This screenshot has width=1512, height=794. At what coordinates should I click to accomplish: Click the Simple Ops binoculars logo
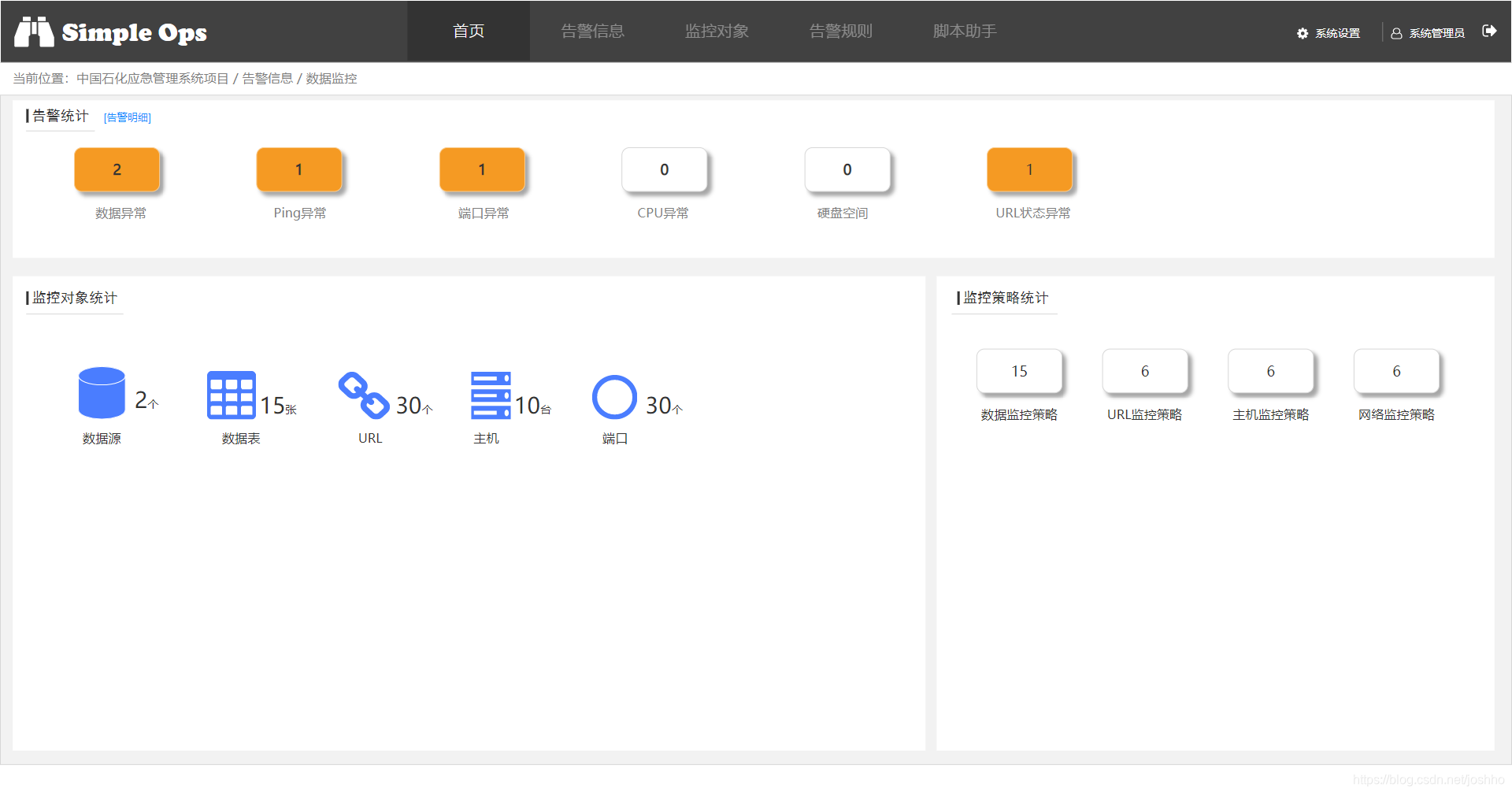(x=35, y=32)
